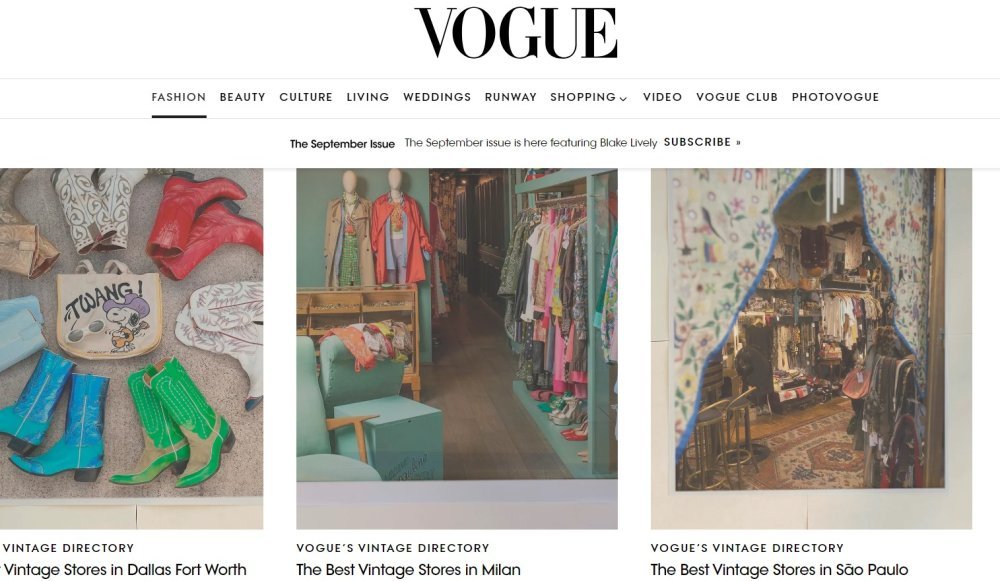Viewport: 1000px width, 581px height.
Task: Open the Fashion tab
Action: point(179,97)
